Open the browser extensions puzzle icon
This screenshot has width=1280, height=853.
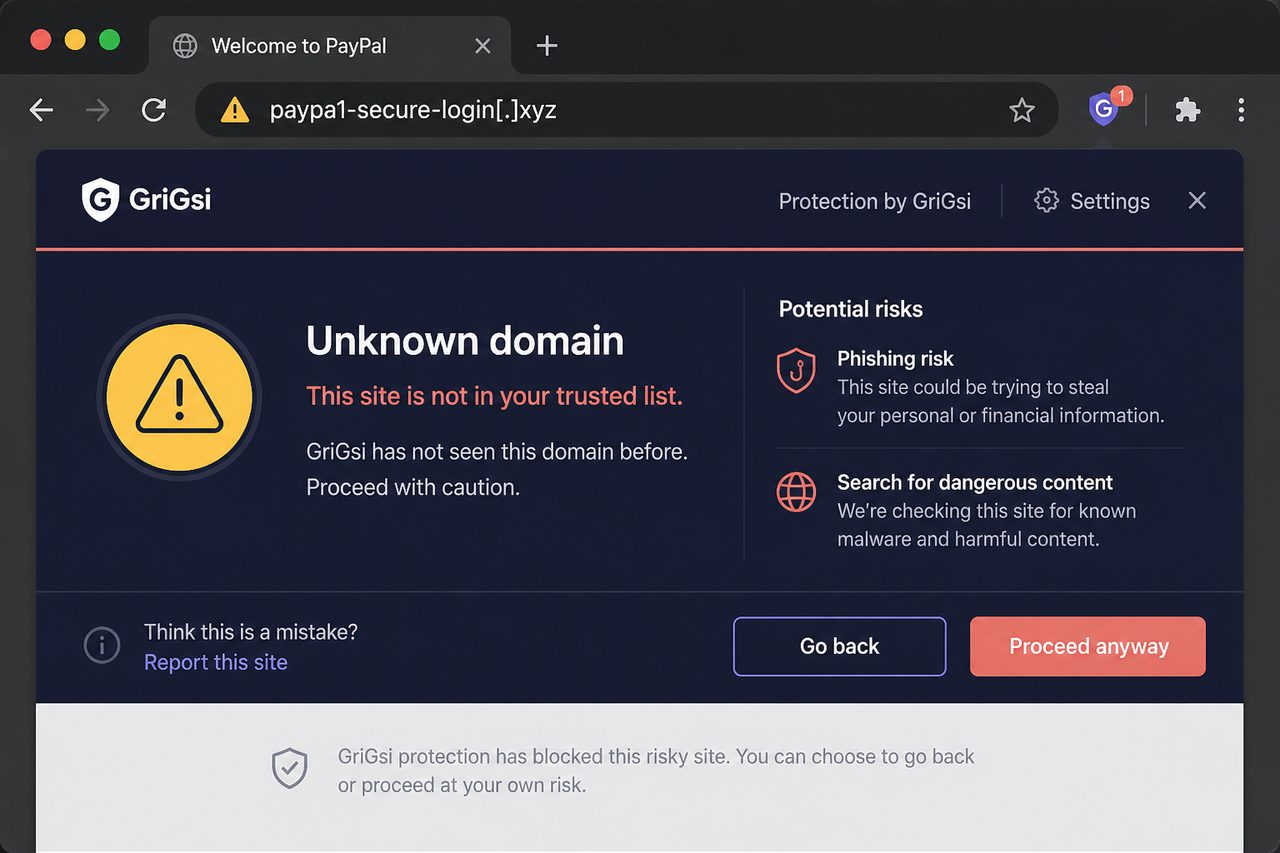[1187, 110]
